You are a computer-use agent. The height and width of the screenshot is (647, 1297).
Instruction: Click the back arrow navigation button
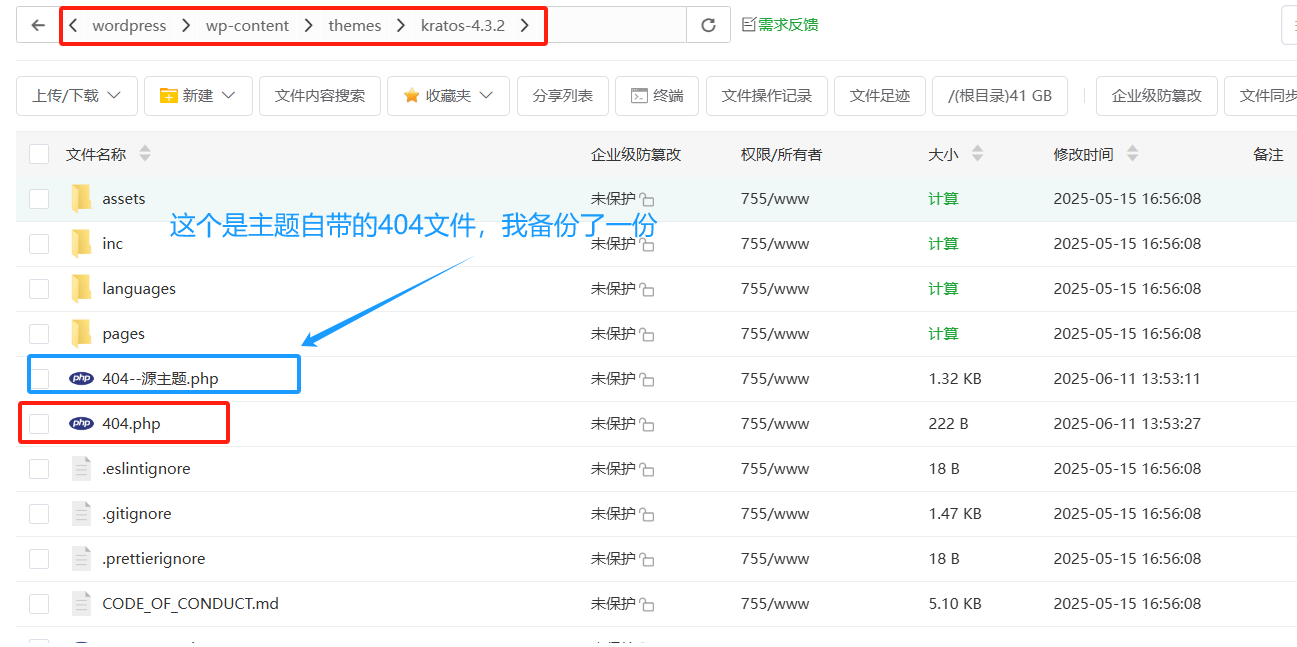pyautogui.click(x=38, y=26)
